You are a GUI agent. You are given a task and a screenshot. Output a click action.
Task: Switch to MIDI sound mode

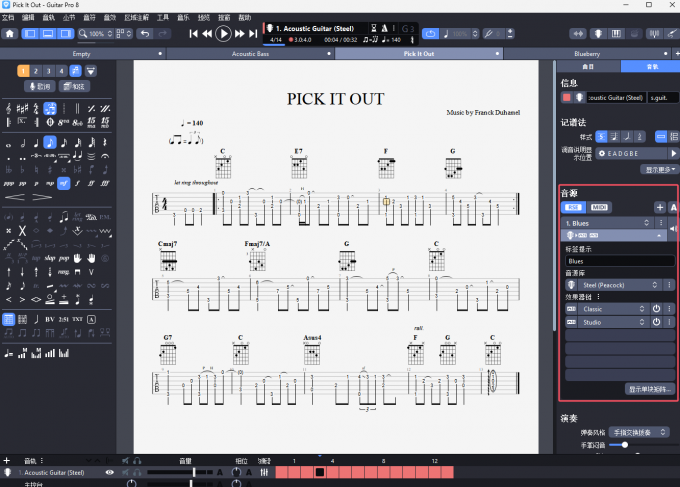(x=599, y=207)
